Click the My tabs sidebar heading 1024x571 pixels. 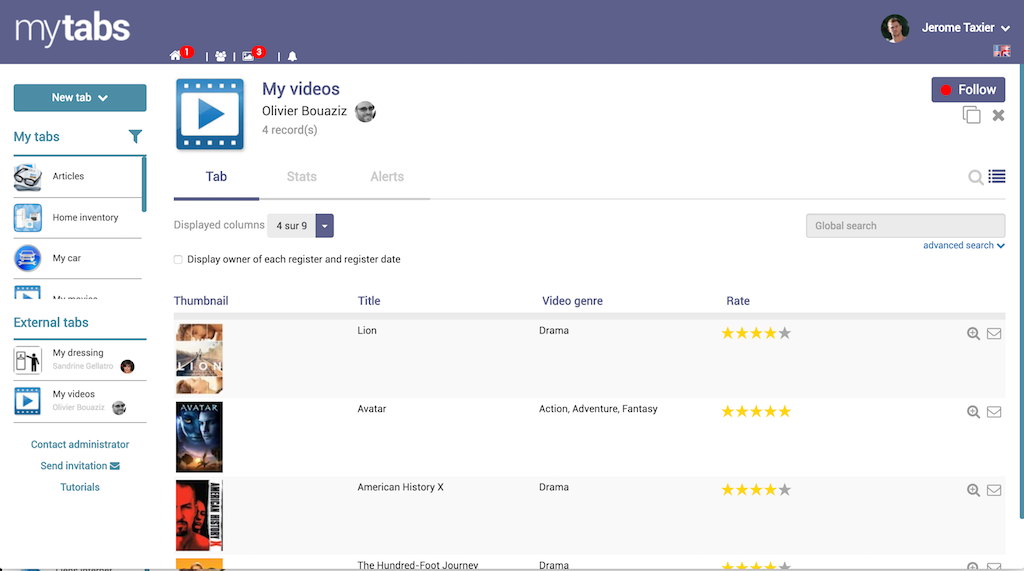(37, 137)
